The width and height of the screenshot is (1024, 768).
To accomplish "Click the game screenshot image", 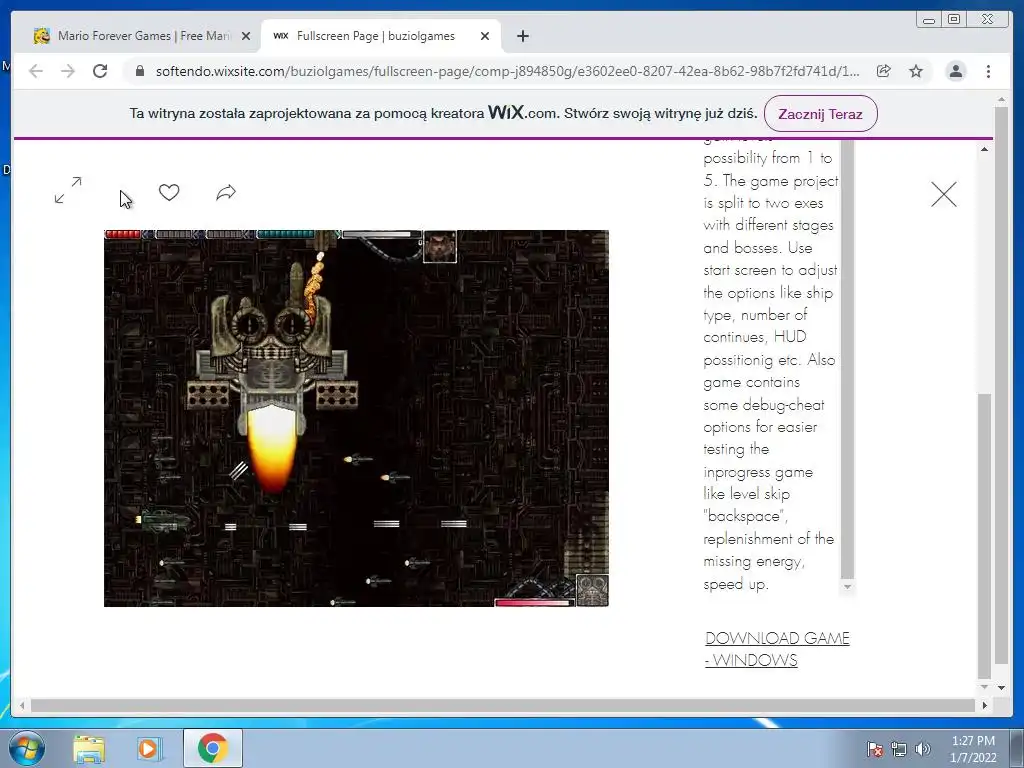I will click(x=356, y=418).
